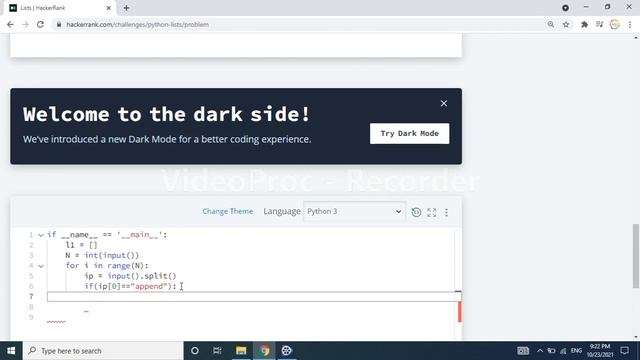Click the if append condition line
Viewport: 640px width, 360px height.
(x=130, y=286)
